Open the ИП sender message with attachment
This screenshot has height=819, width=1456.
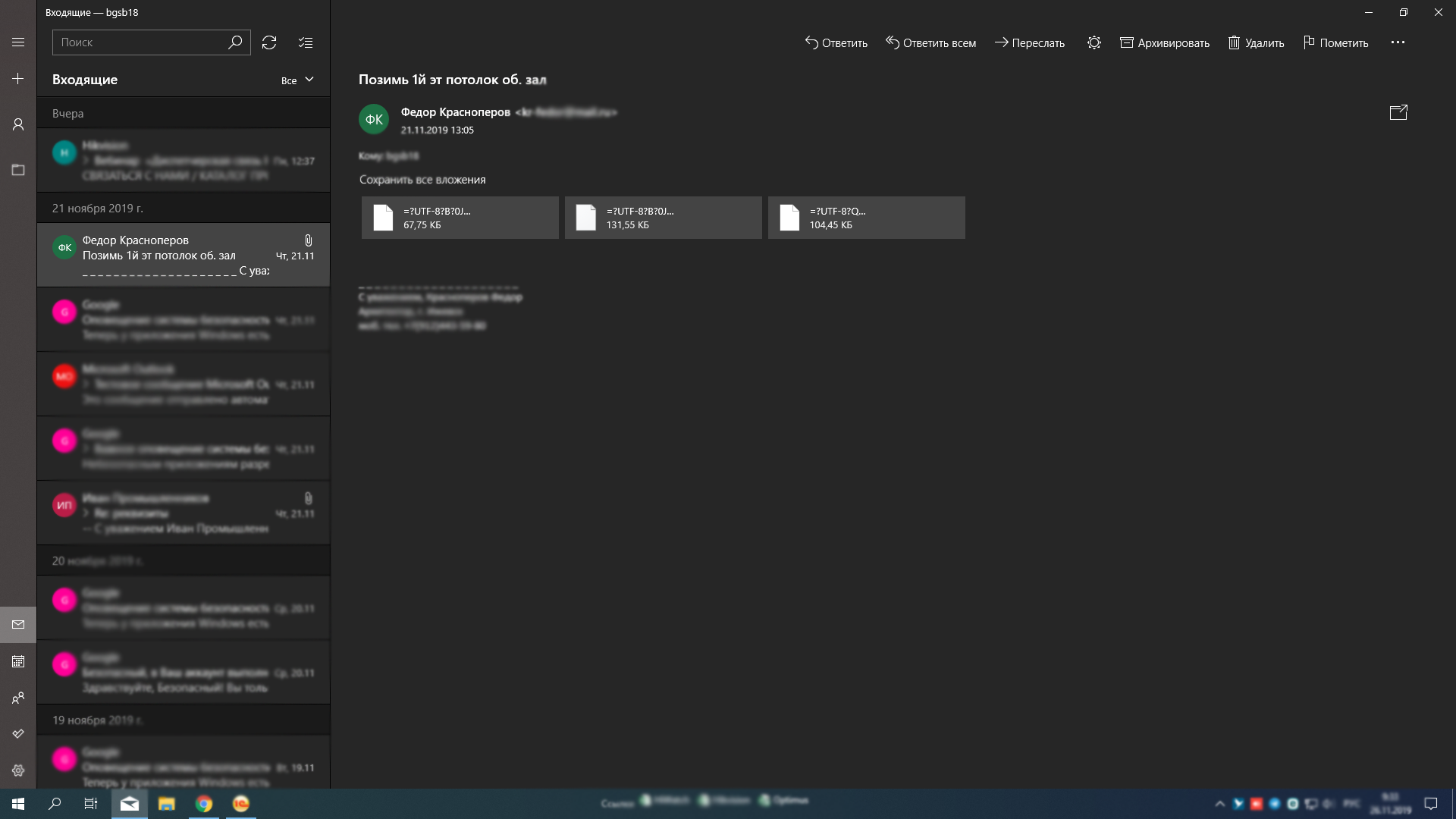coord(184,513)
